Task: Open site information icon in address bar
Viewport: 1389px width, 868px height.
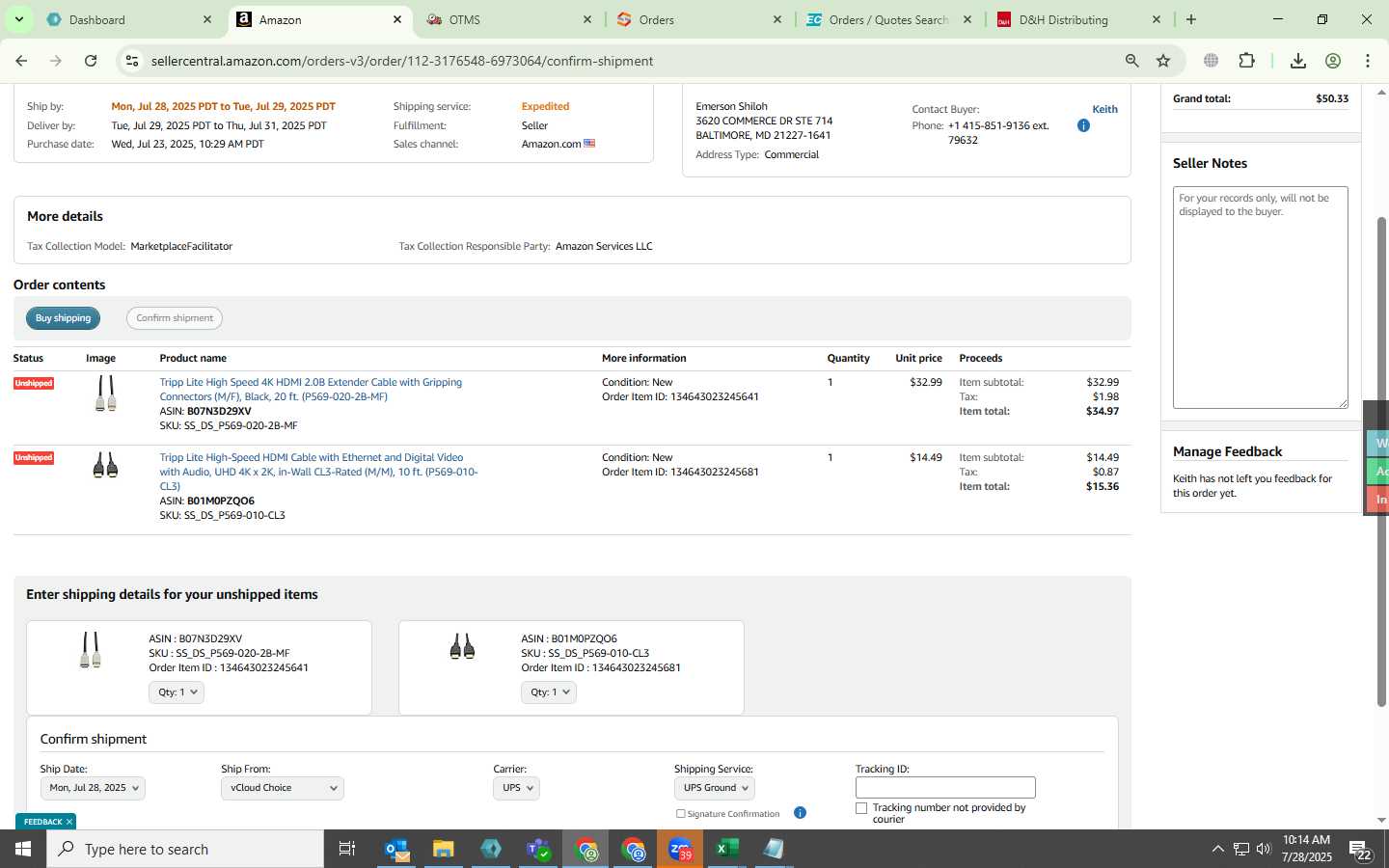Action: click(x=132, y=61)
